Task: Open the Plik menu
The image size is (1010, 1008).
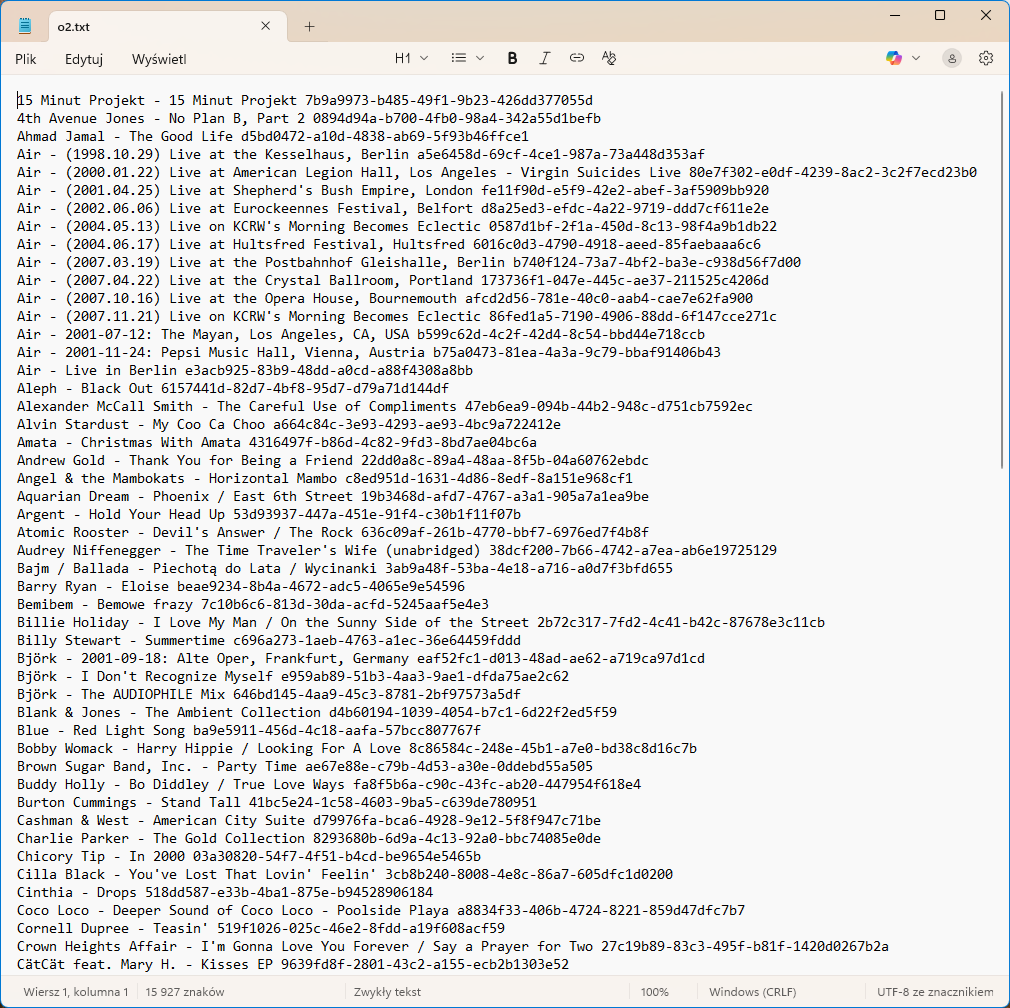Action: click(x=26, y=59)
